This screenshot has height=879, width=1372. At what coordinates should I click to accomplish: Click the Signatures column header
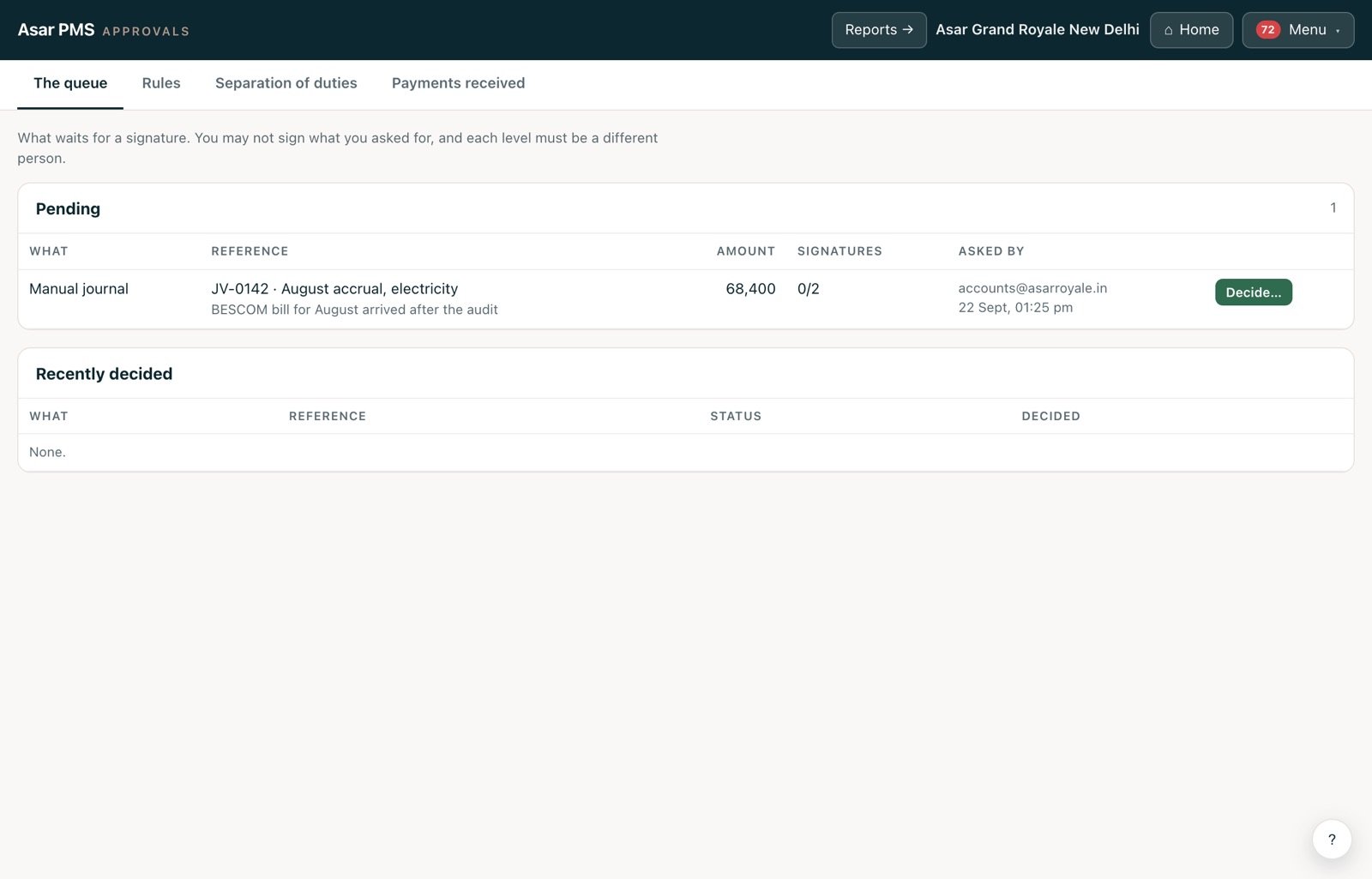(x=839, y=251)
